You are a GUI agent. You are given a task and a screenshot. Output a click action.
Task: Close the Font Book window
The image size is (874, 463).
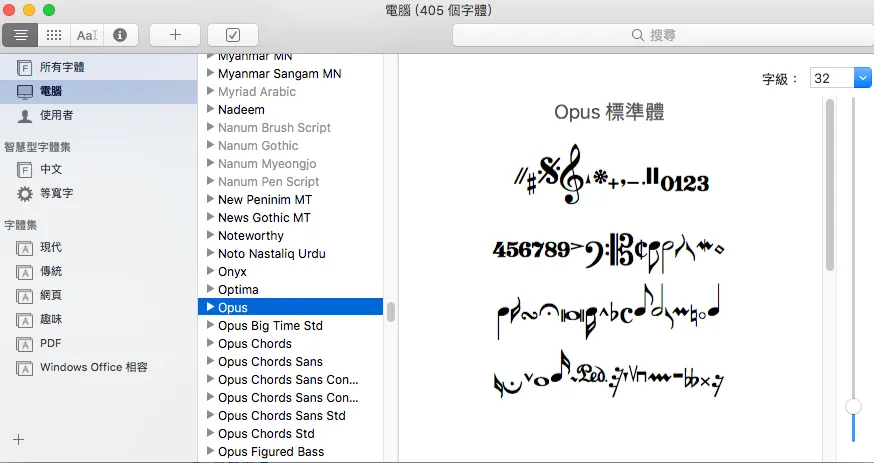click(9, 10)
